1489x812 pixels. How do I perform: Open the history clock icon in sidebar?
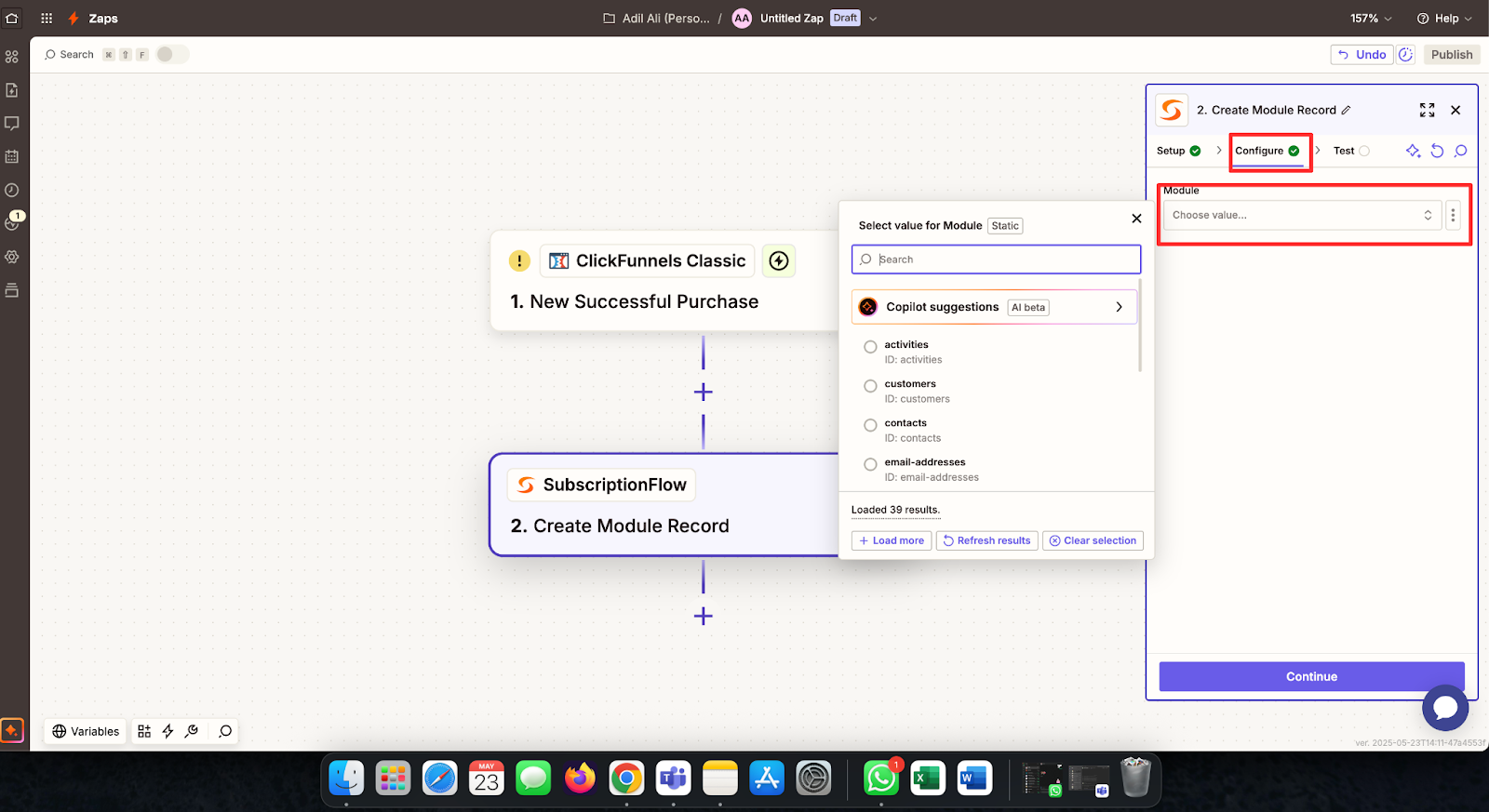click(12, 190)
